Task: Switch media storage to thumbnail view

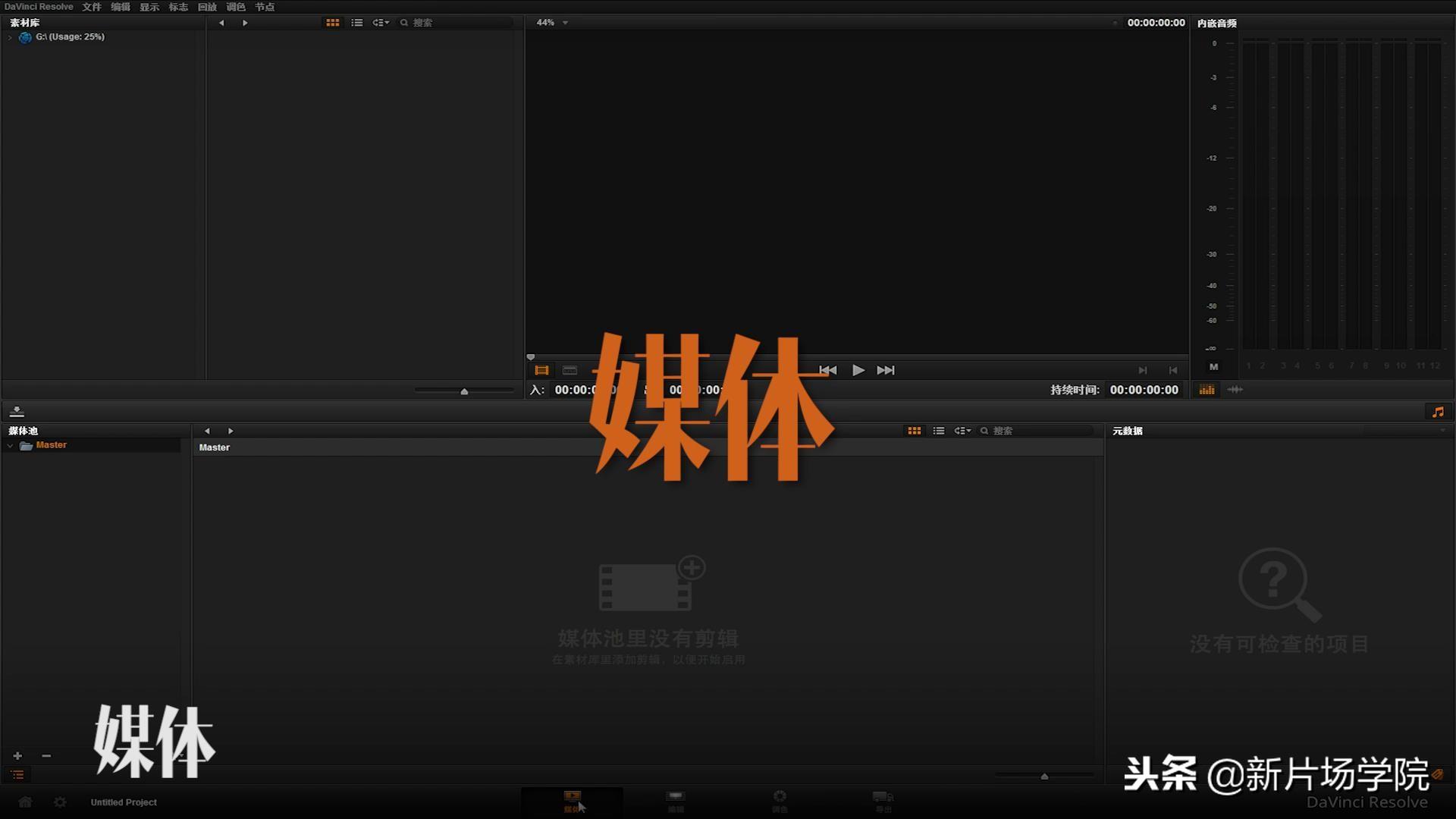Action: [x=333, y=23]
